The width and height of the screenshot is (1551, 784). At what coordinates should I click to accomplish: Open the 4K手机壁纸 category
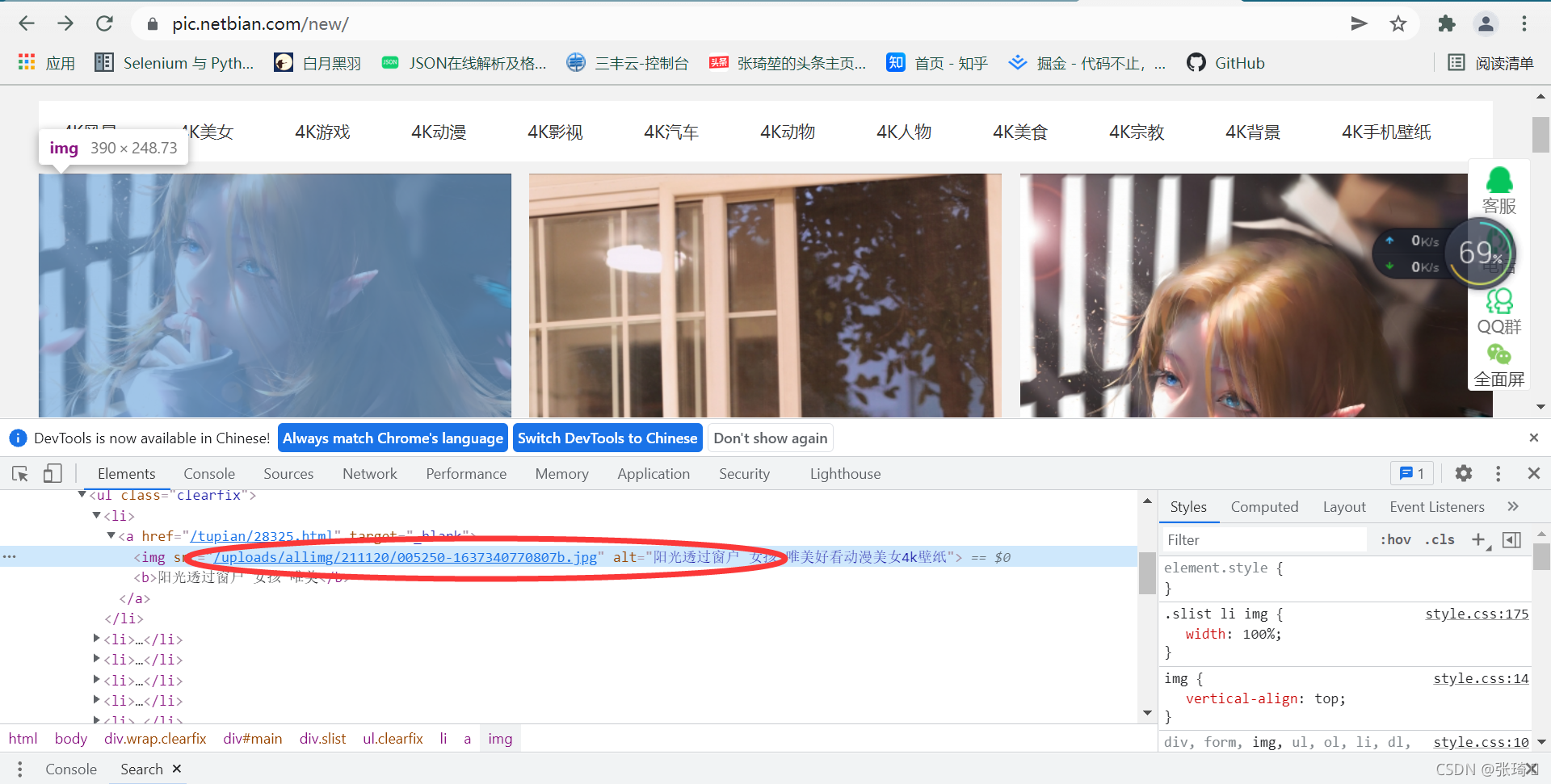tap(1386, 132)
